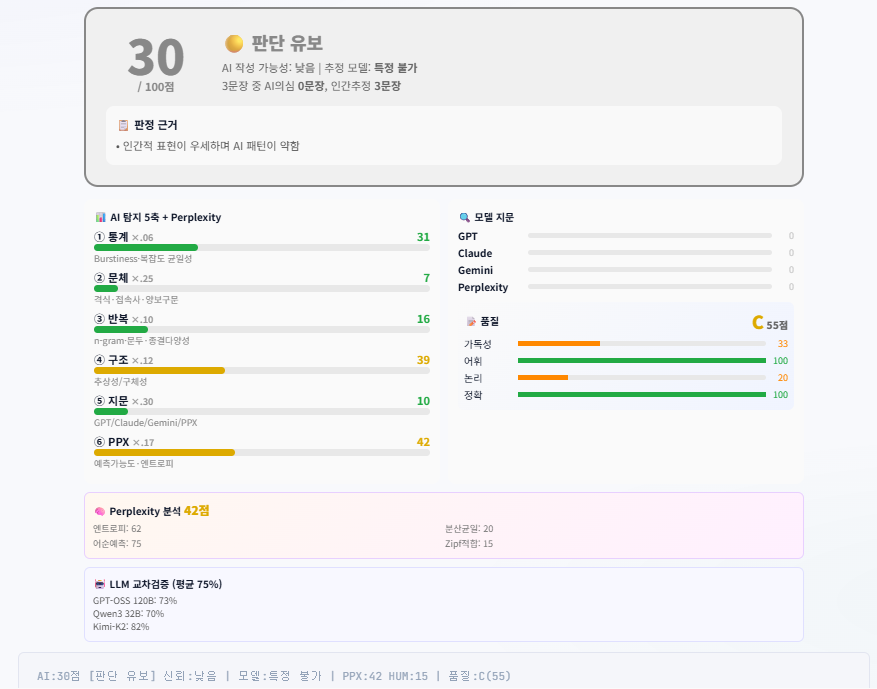Click the clipboard icon beside 품질

click(x=471, y=322)
